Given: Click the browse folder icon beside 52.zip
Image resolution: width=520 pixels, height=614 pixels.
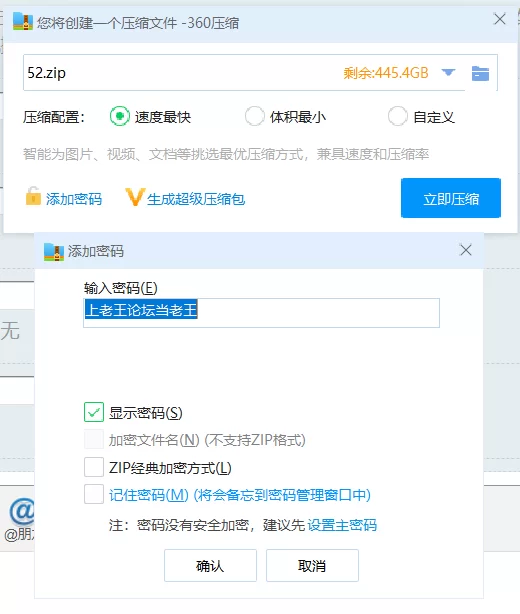Looking at the screenshot, I should (x=480, y=73).
